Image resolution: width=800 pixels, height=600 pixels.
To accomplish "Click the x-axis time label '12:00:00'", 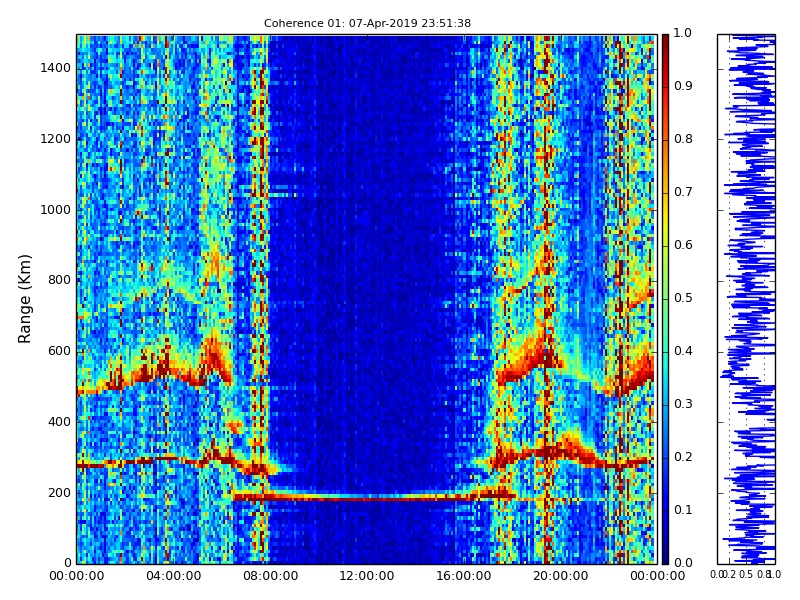I will coord(367,576).
